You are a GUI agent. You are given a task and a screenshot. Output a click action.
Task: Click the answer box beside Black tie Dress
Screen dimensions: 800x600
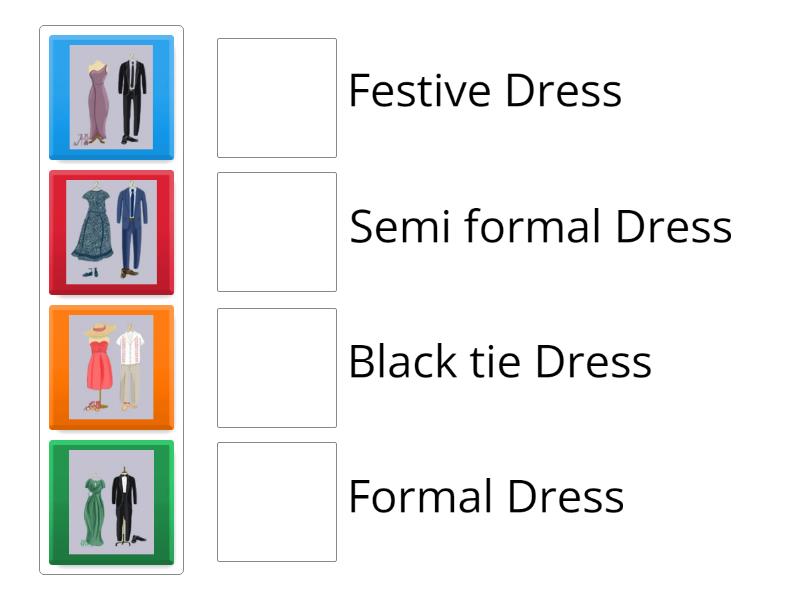coord(276,363)
